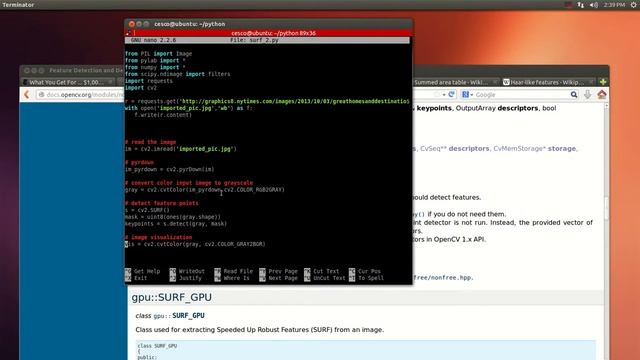
Task: Click 'keypoints' in the OutputArray signature
Action: pos(434,108)
